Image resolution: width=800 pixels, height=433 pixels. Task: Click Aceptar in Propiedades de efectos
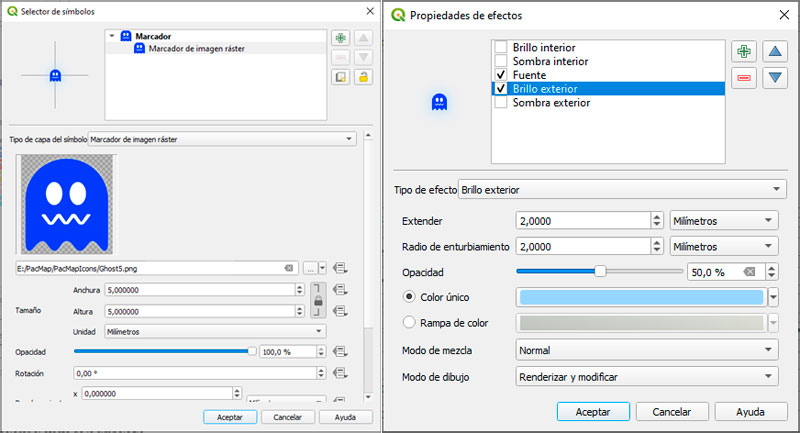click(x=593, y=412)
